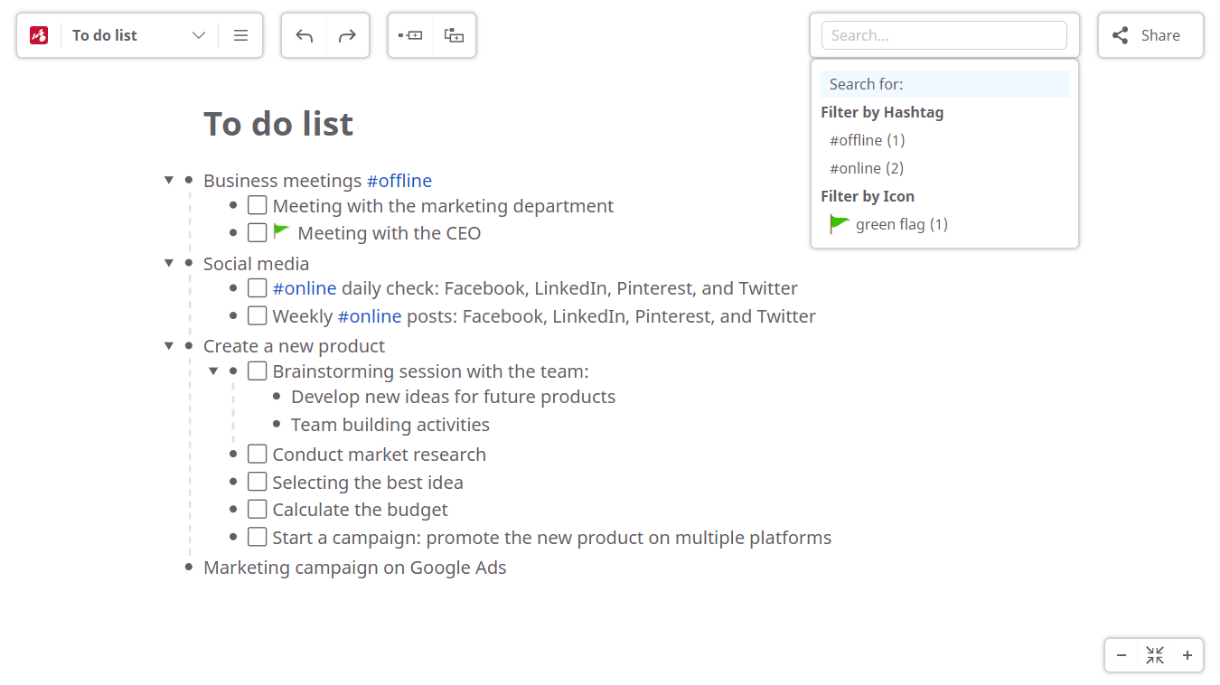The height and width of the screenshot is (685, 1220).
Task: Filter by the #offline hashtag
Action: click(x=866, y=140)
